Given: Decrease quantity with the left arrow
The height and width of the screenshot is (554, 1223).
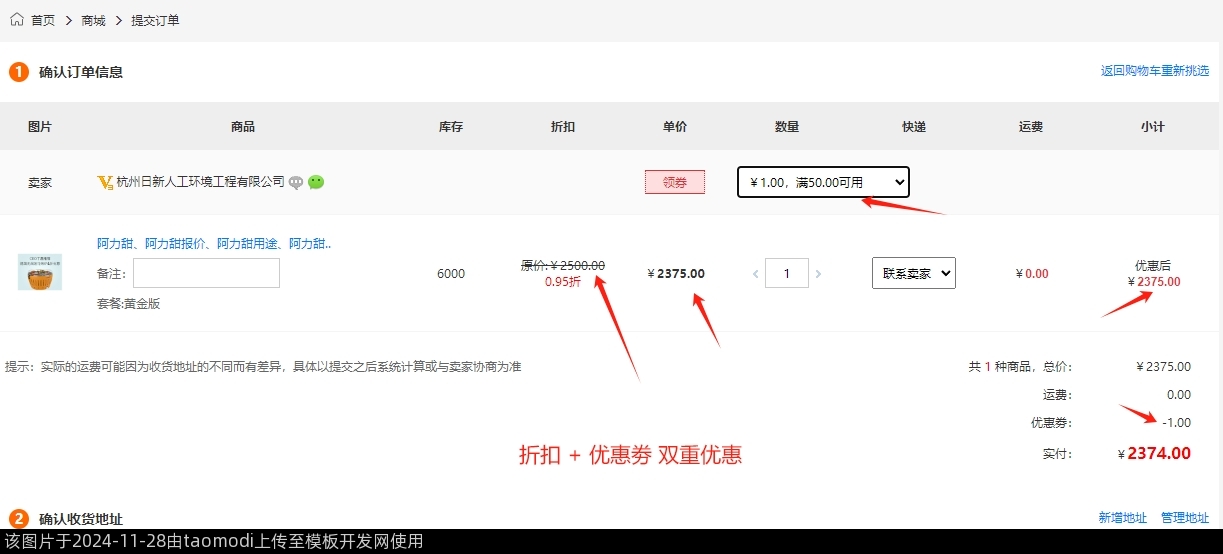Looking at the screenshot, I should (x=755, y=273).
